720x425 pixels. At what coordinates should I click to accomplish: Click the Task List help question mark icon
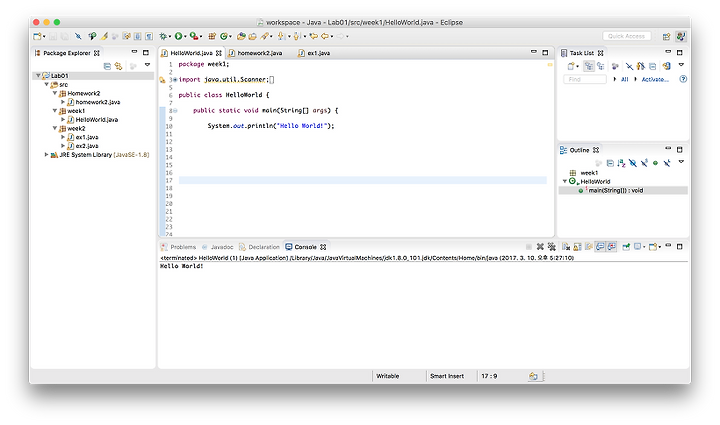point(683,79)
